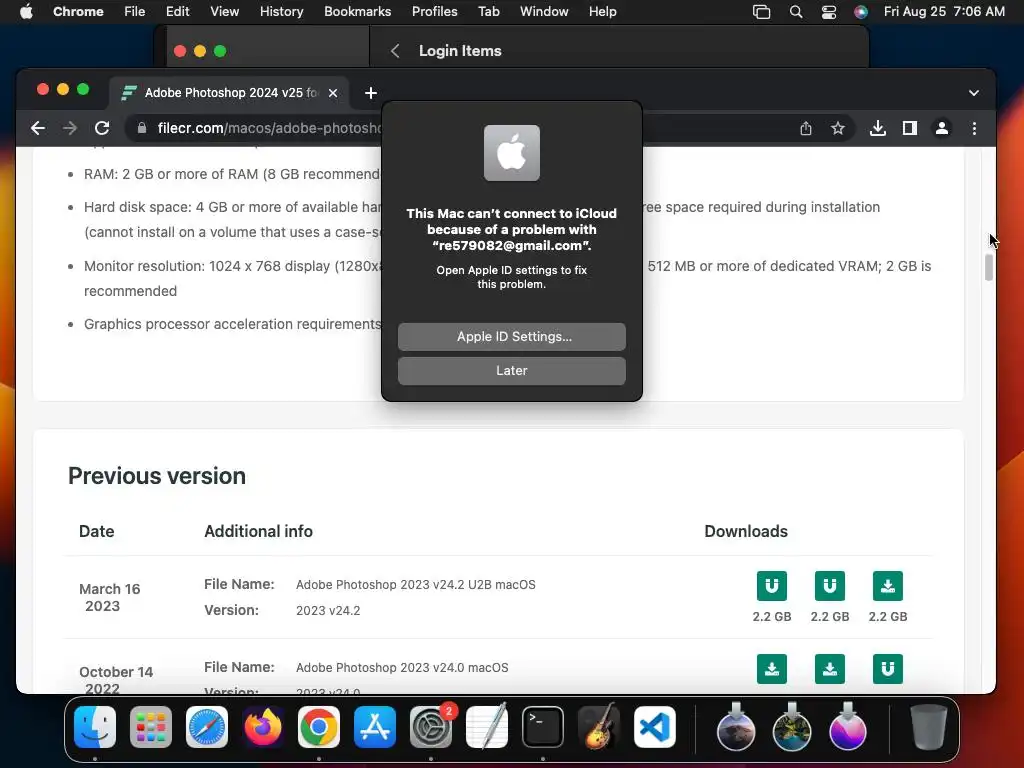Click the Big Sur installer in dock
The image size is (1024, 768).
[x=792, y=727]
